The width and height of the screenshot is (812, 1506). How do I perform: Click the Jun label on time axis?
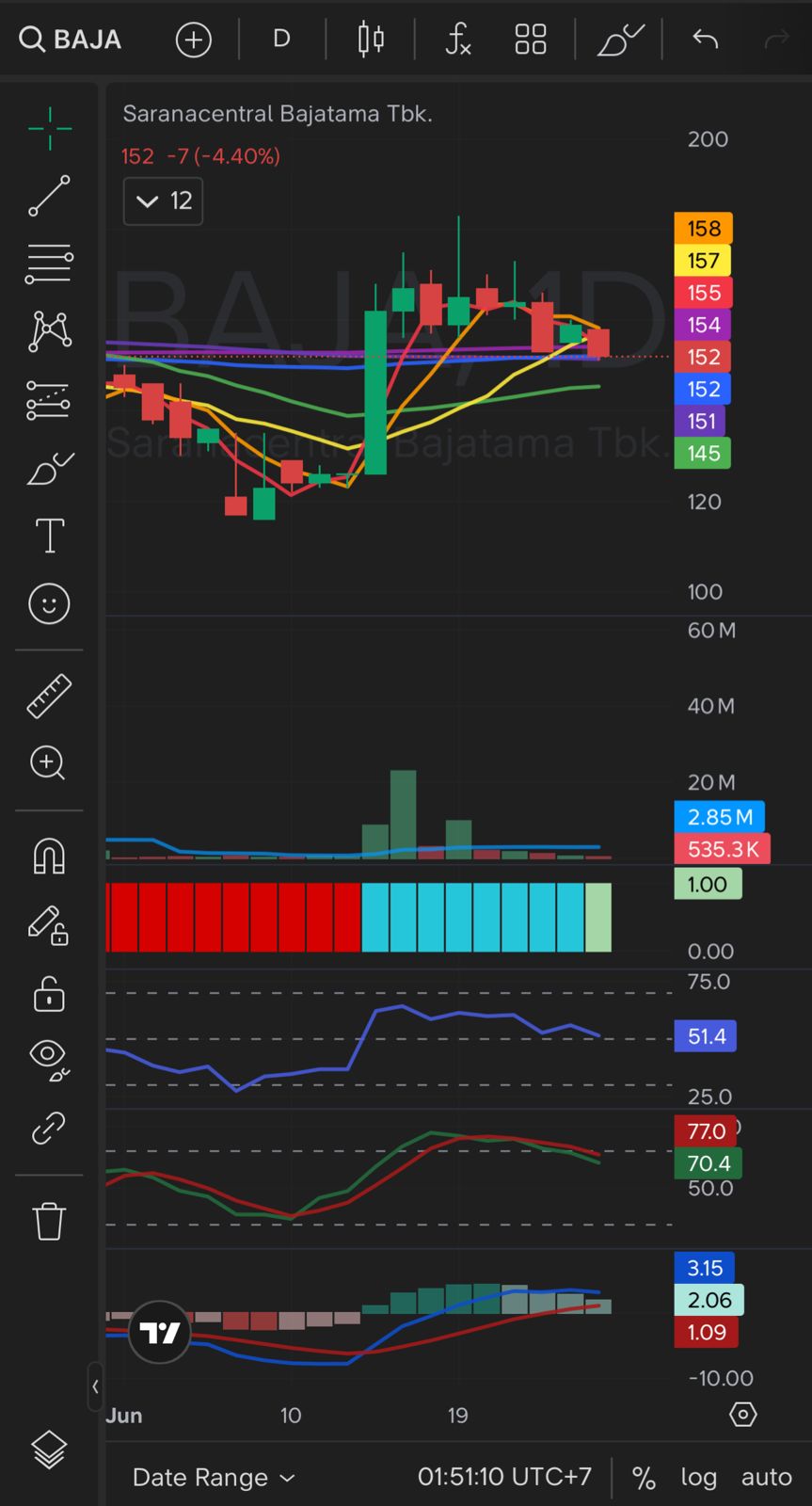[123, 1415]
